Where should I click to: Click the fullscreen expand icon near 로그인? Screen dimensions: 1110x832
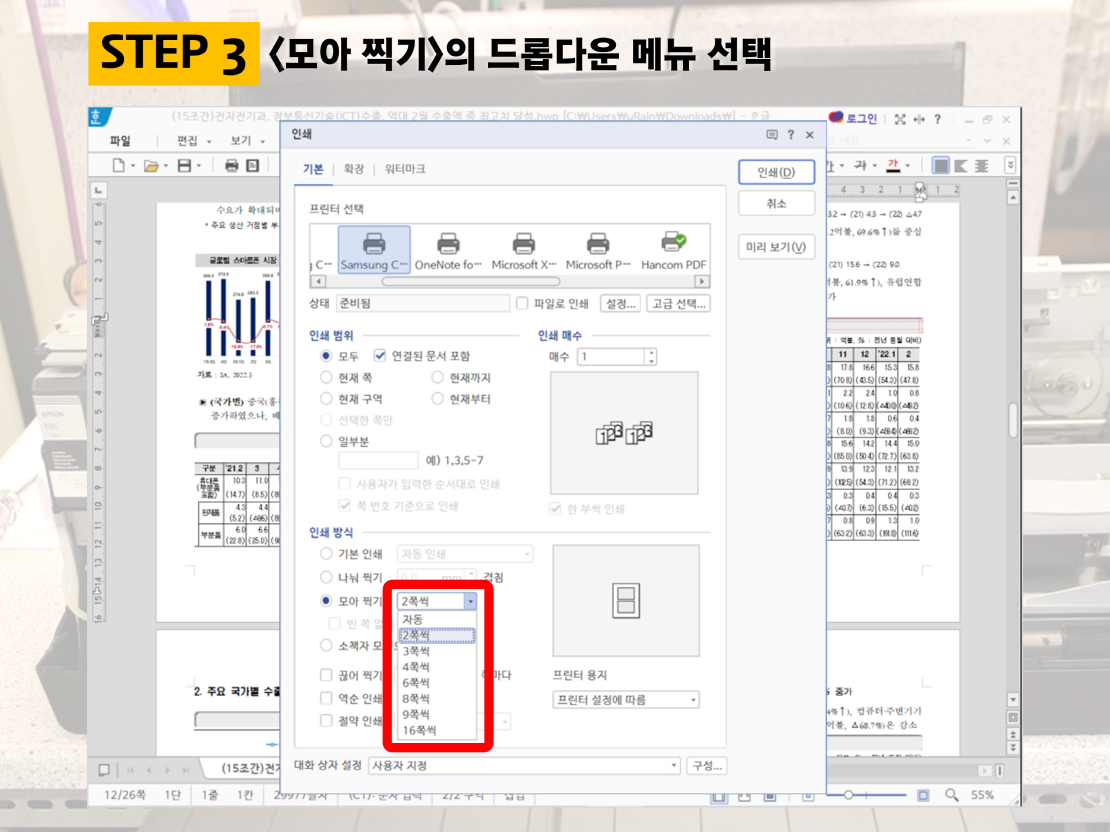(x=900, y=119)
